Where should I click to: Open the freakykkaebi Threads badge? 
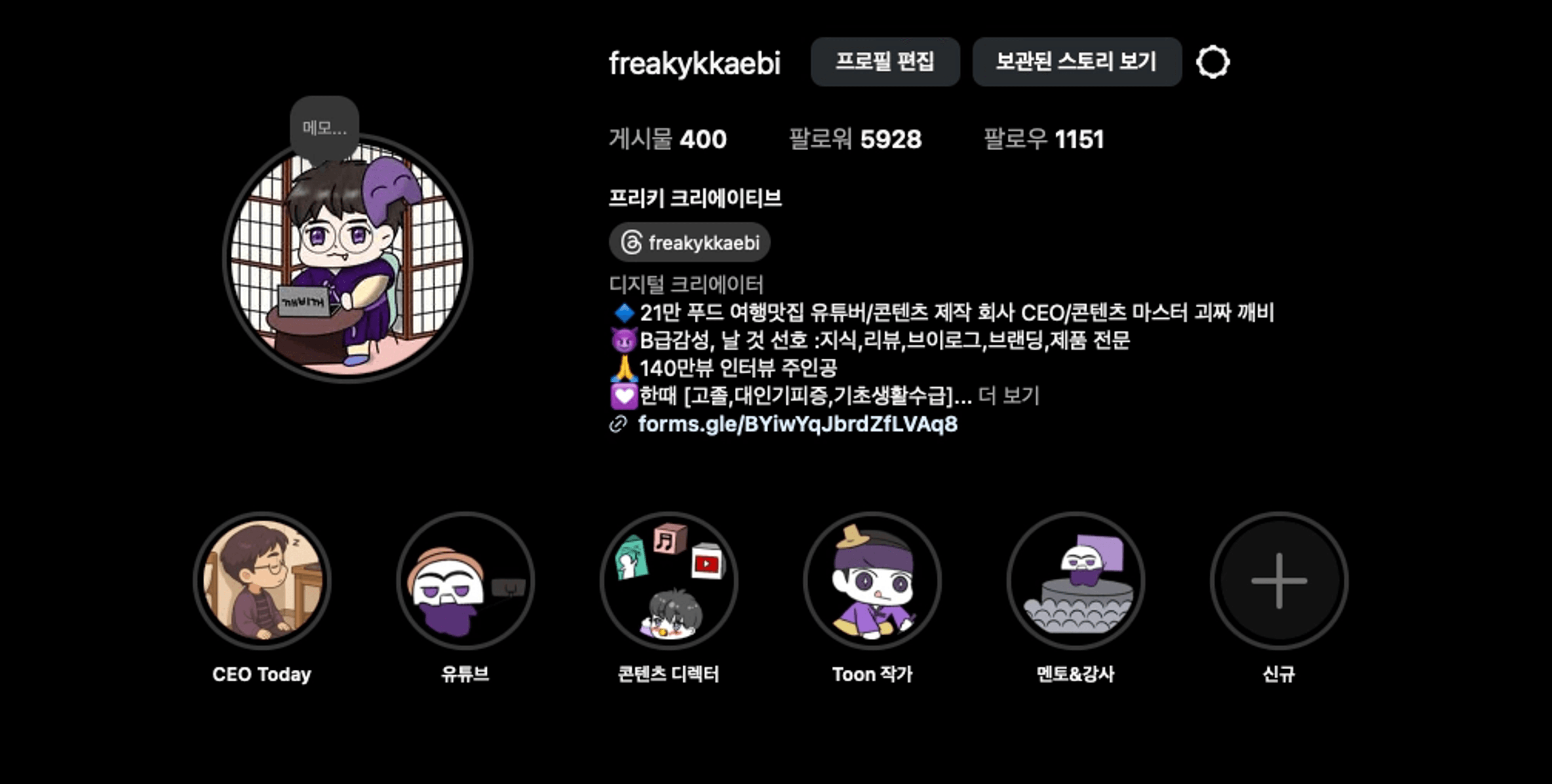[x=690, y=243]
